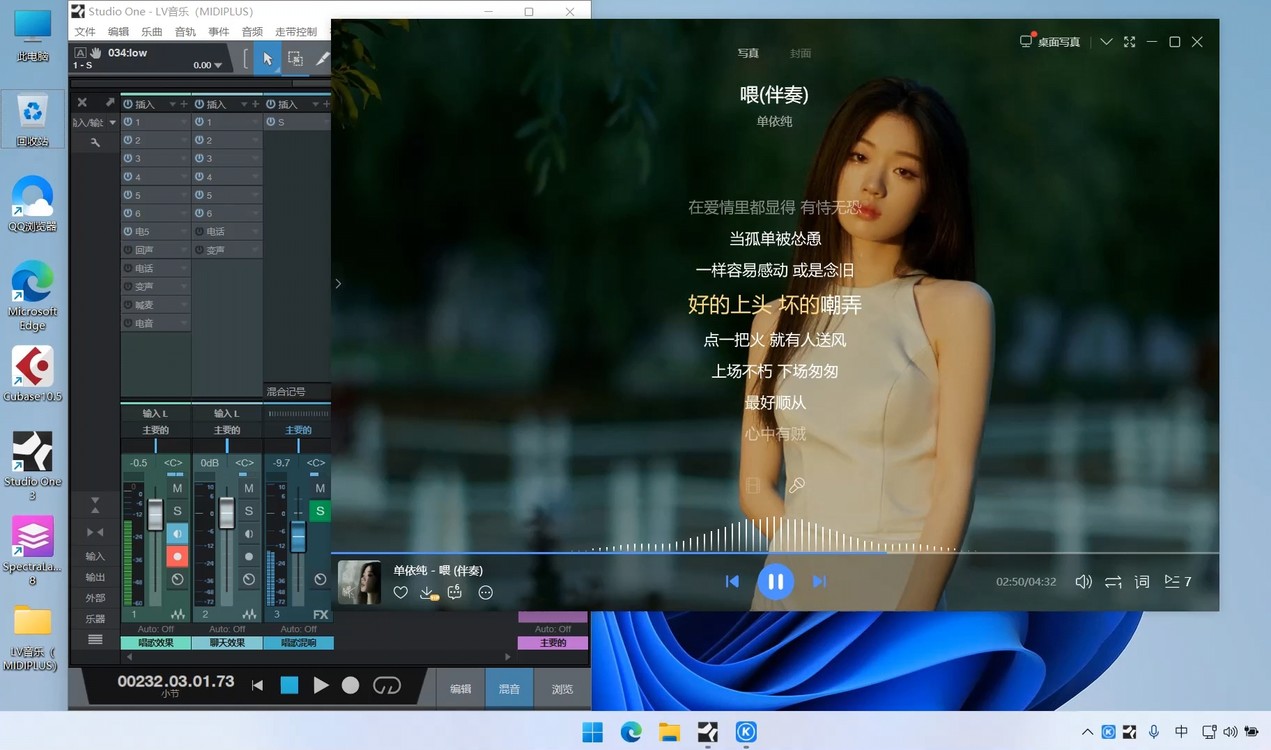Viewport: 1271px width, 750px height.
Task: Open the playlist queue icon
Action: click(1177, 581)
